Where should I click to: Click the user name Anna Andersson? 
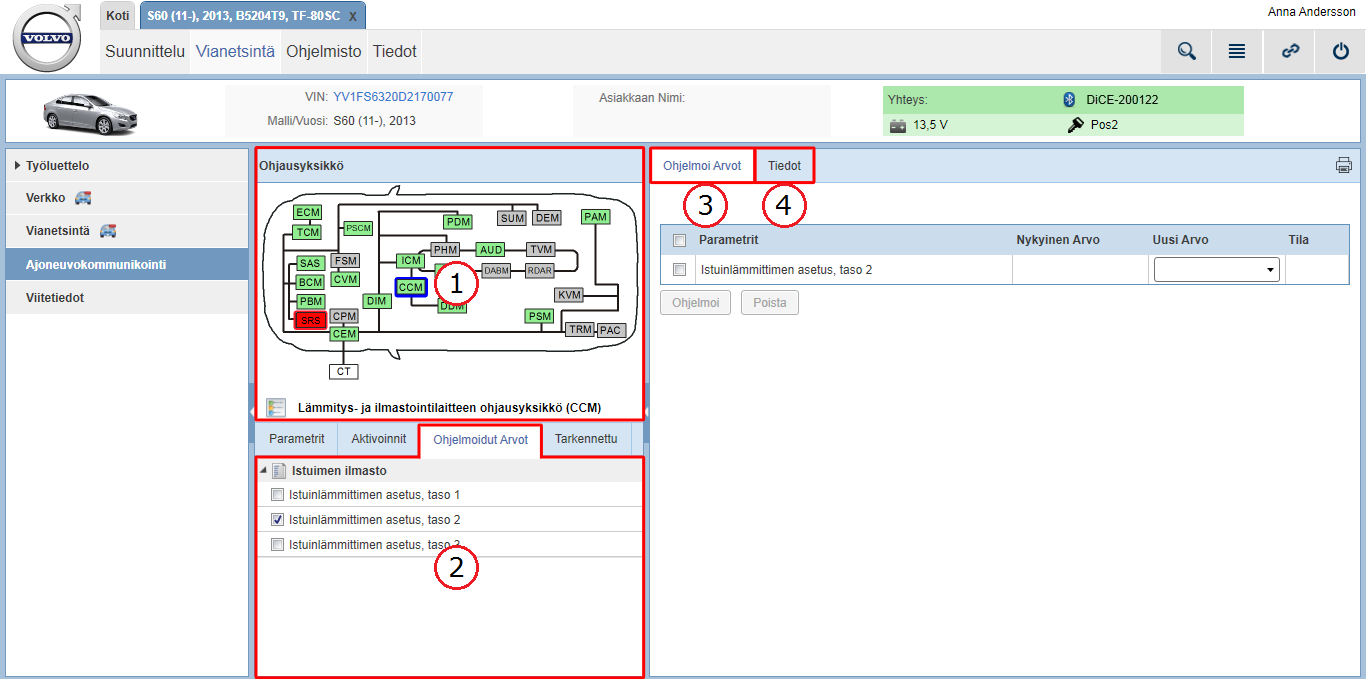(1312, 12)
